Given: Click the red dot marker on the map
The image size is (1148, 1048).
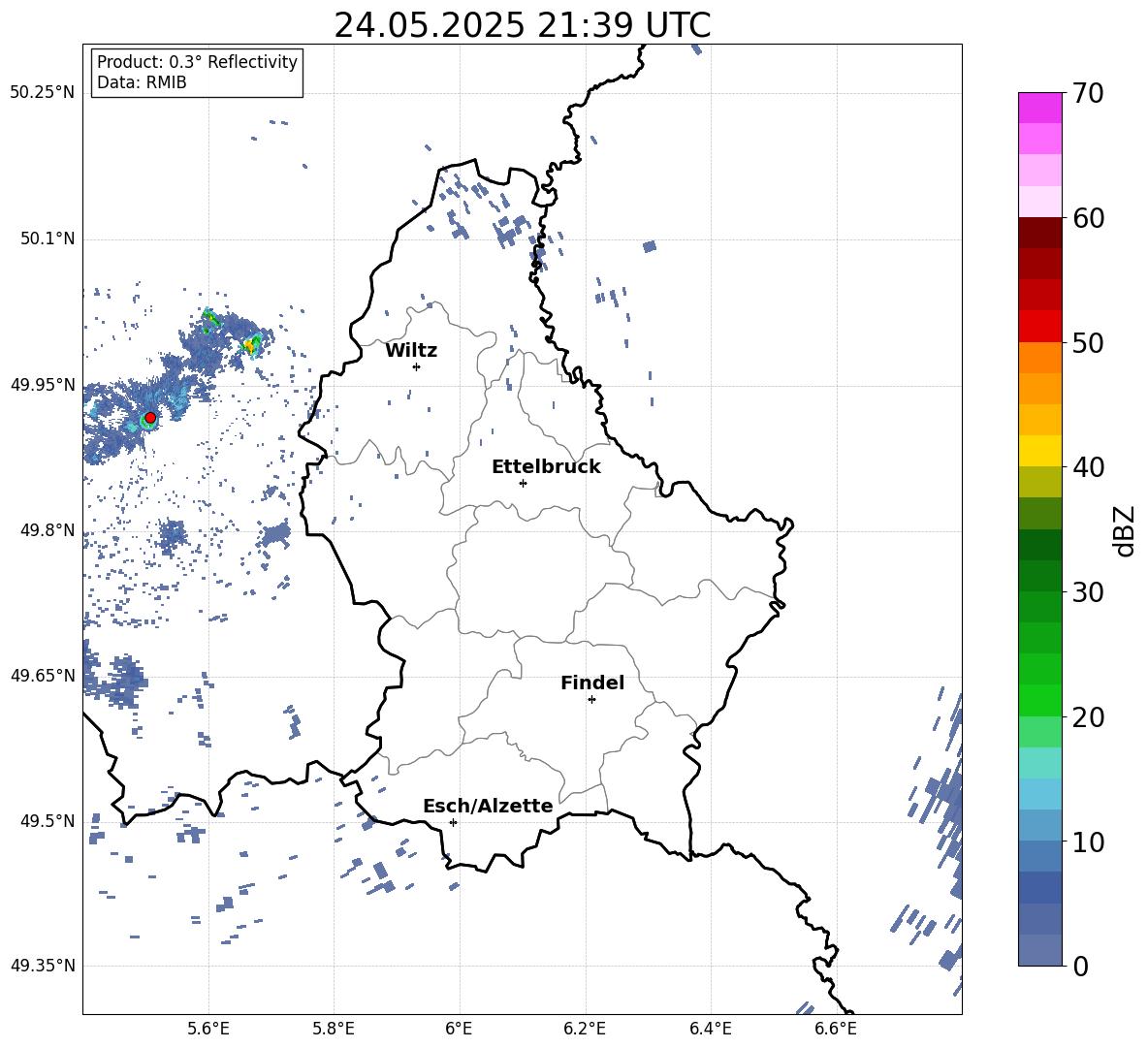Looking at the screenshot, I should [x=150, y=418].
